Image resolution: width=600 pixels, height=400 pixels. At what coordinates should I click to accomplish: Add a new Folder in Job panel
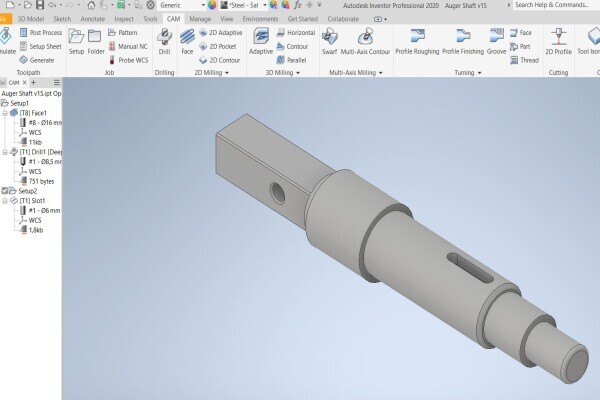coord(96,42)
